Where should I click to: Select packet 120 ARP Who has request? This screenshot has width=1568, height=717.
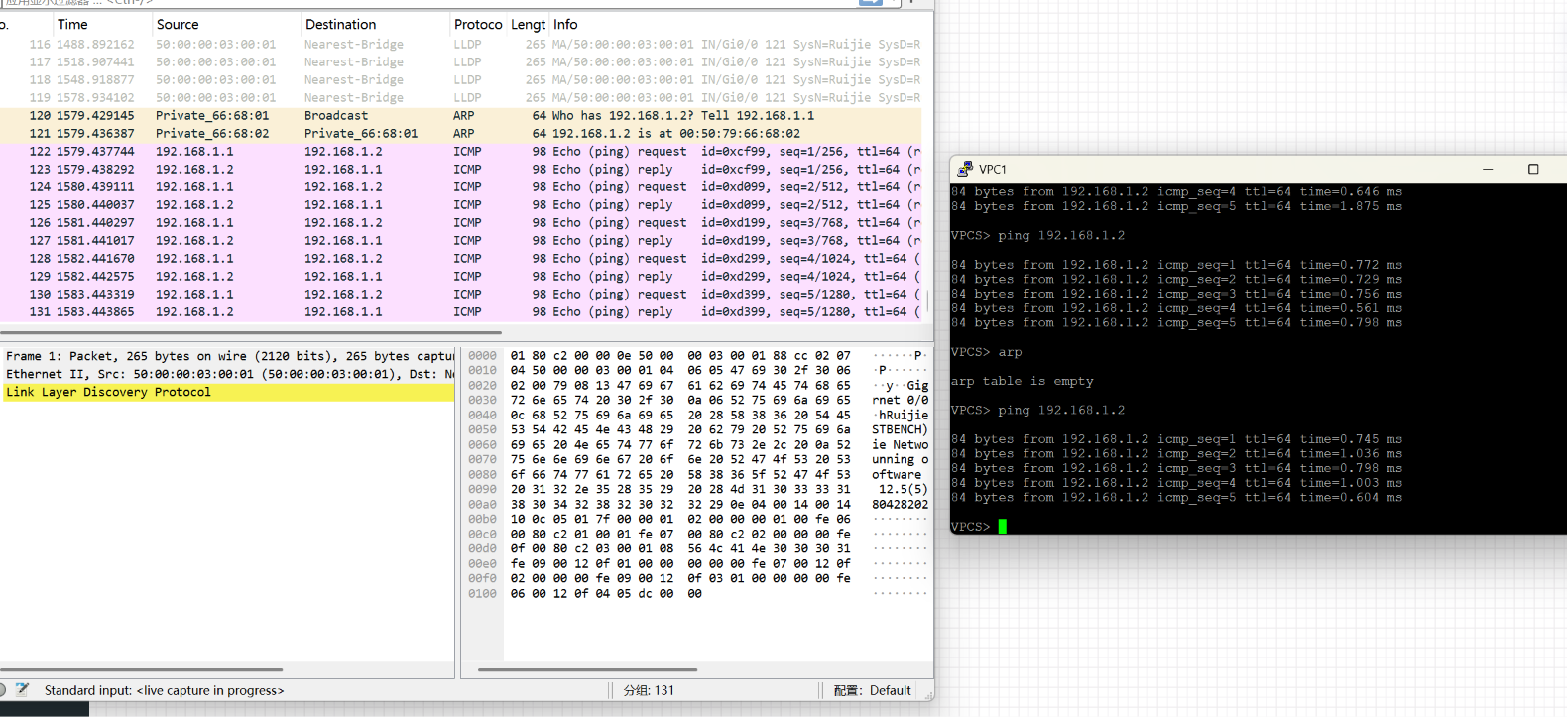point(461,116)
